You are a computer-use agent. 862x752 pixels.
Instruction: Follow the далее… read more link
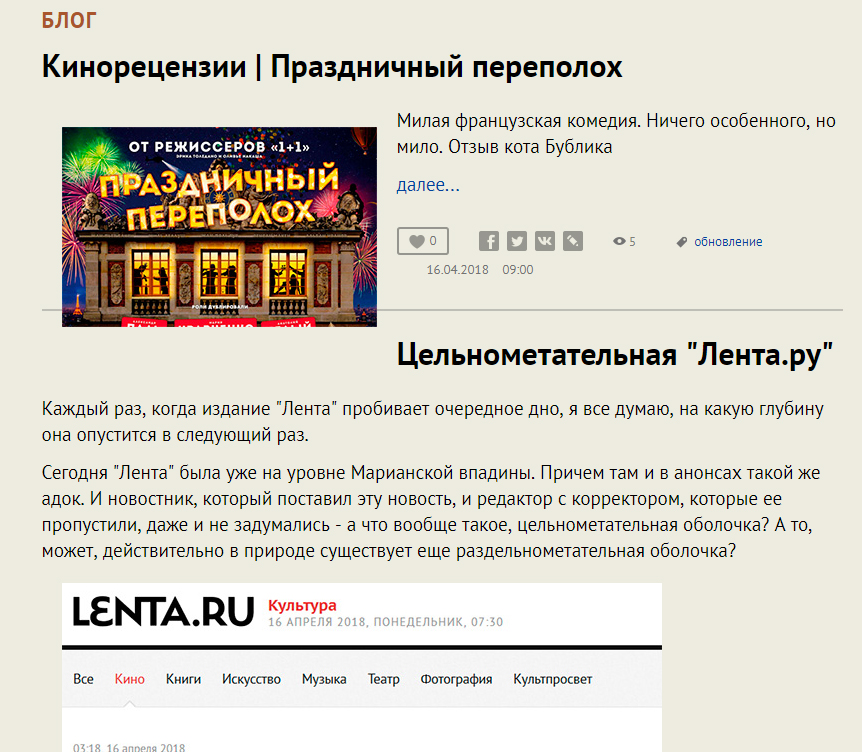pyautogui.click(x=428, y=185)
